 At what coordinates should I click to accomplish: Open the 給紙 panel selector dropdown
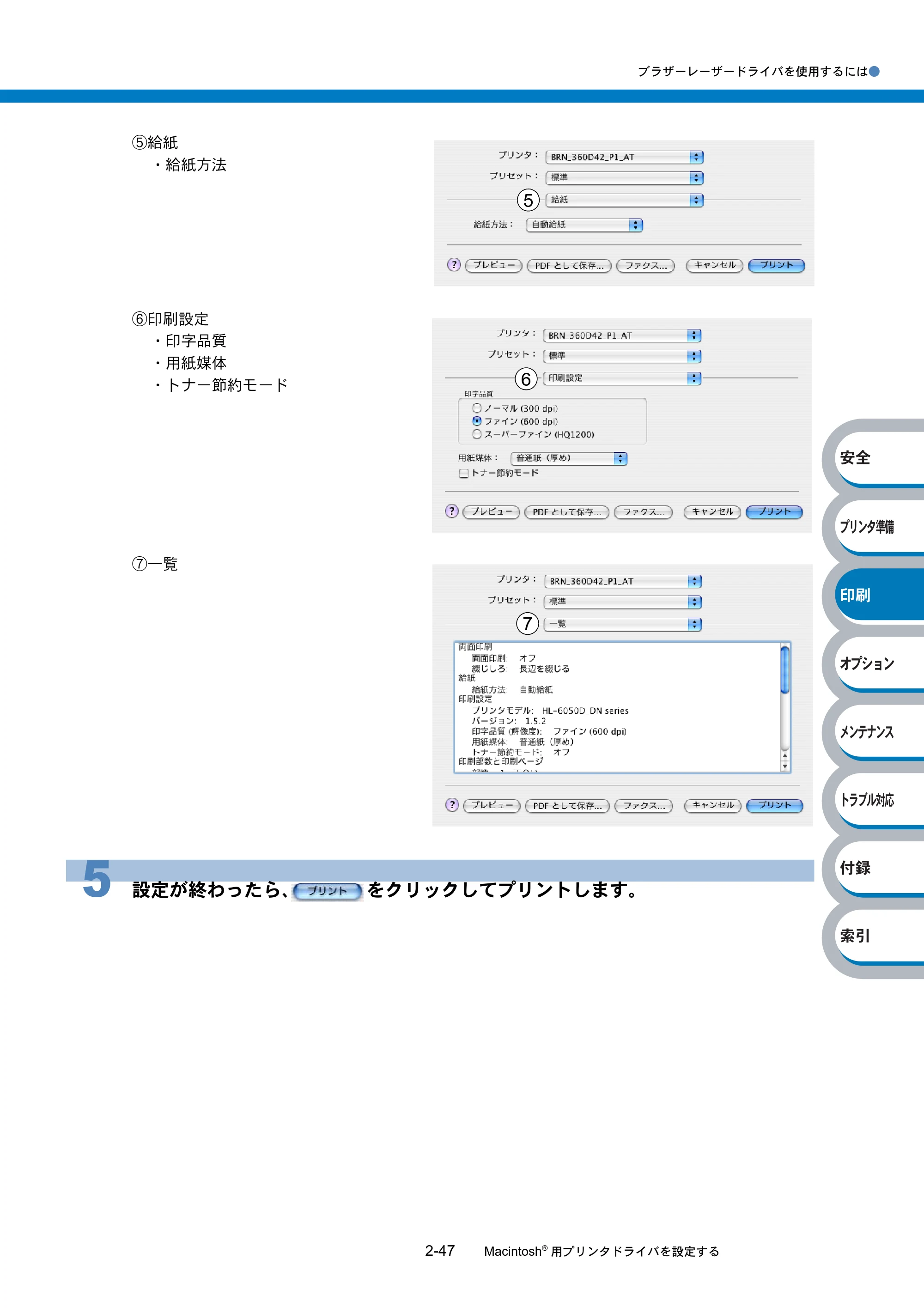[624, 200]
